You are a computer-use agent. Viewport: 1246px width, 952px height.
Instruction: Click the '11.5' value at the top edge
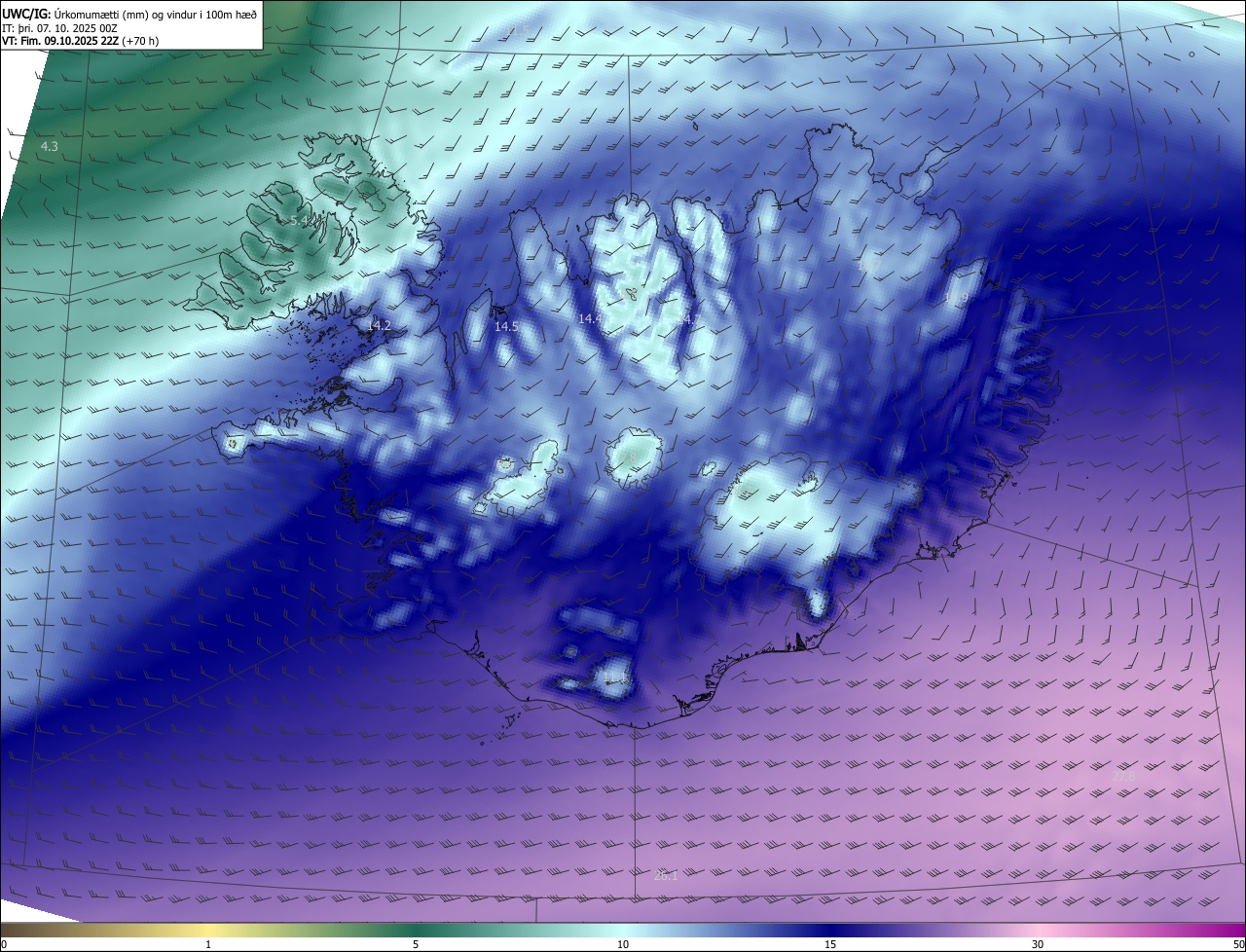pyautogui.click(x=518, y=31)
